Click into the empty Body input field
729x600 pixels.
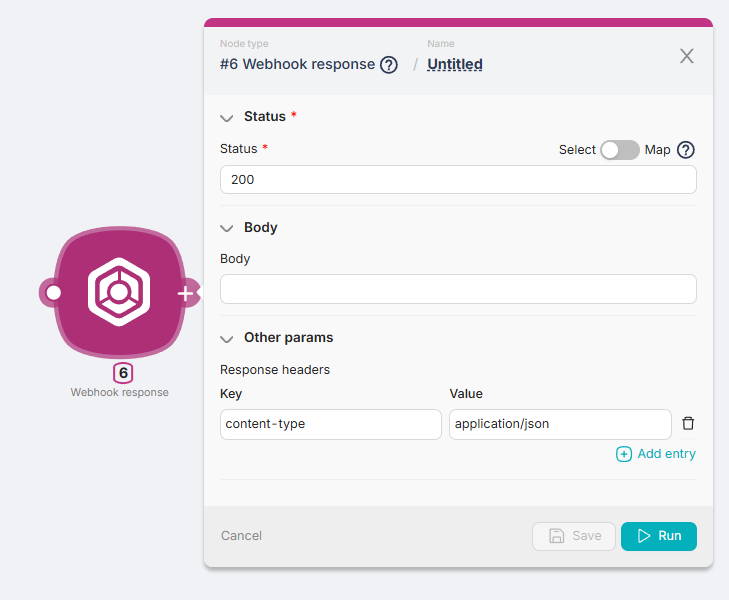click(x=458, y=289)
